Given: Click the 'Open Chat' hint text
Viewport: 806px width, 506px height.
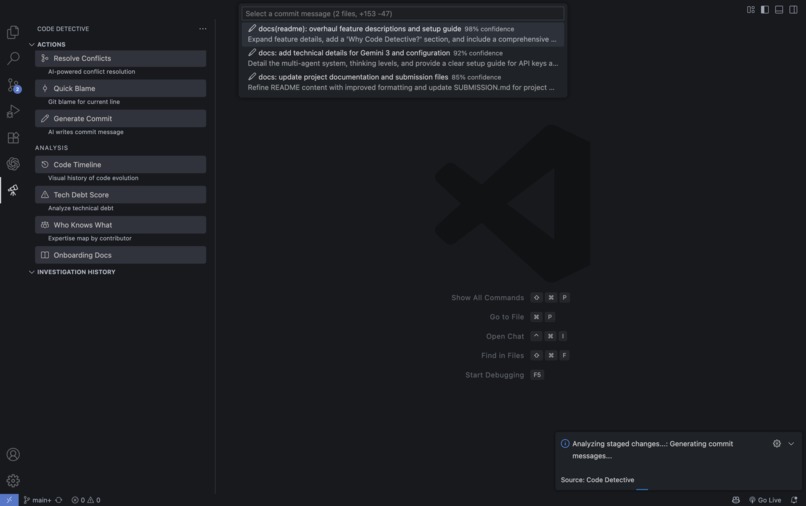Looking at the screenshot, I should tap(505, 336).
